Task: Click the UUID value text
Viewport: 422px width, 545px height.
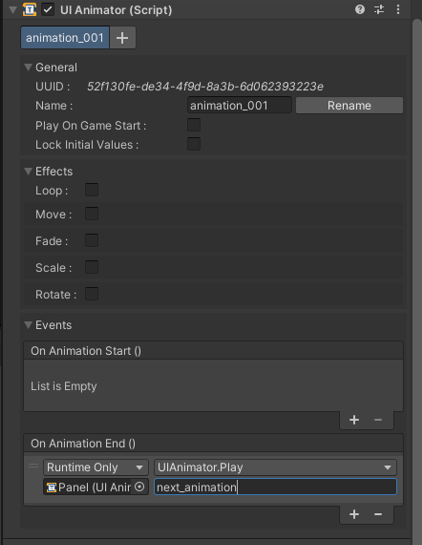Action: coord(205,86)
